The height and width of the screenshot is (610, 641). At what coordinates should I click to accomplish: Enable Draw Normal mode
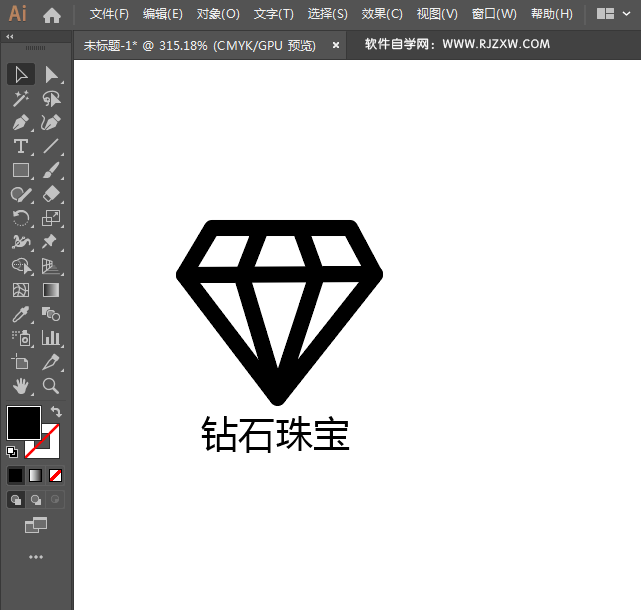tap(16, 500)
